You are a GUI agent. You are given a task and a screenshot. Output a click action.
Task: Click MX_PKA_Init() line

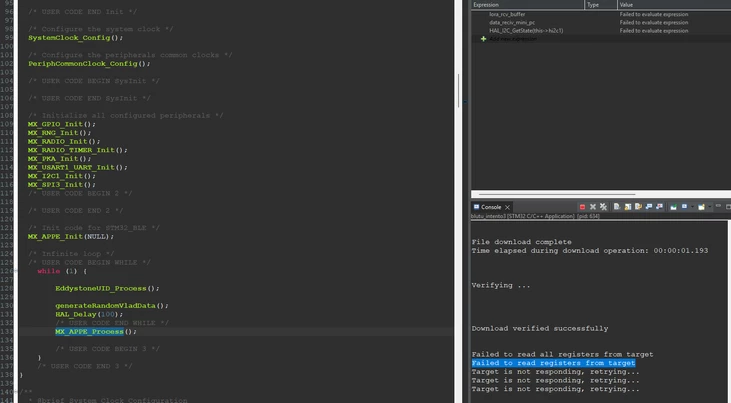[x=59, y=159]
